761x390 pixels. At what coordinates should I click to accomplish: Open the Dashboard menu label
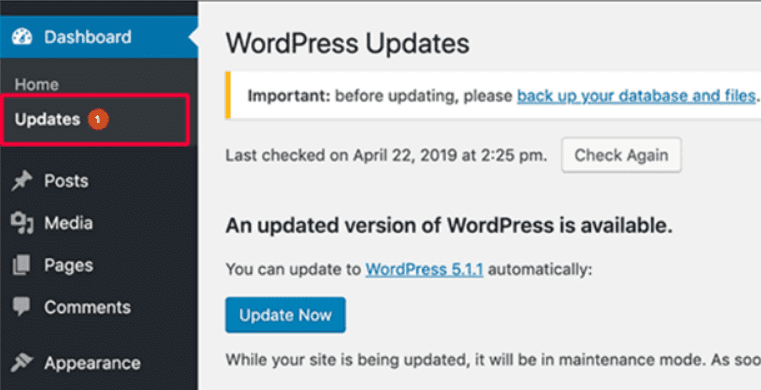[88, 37]
